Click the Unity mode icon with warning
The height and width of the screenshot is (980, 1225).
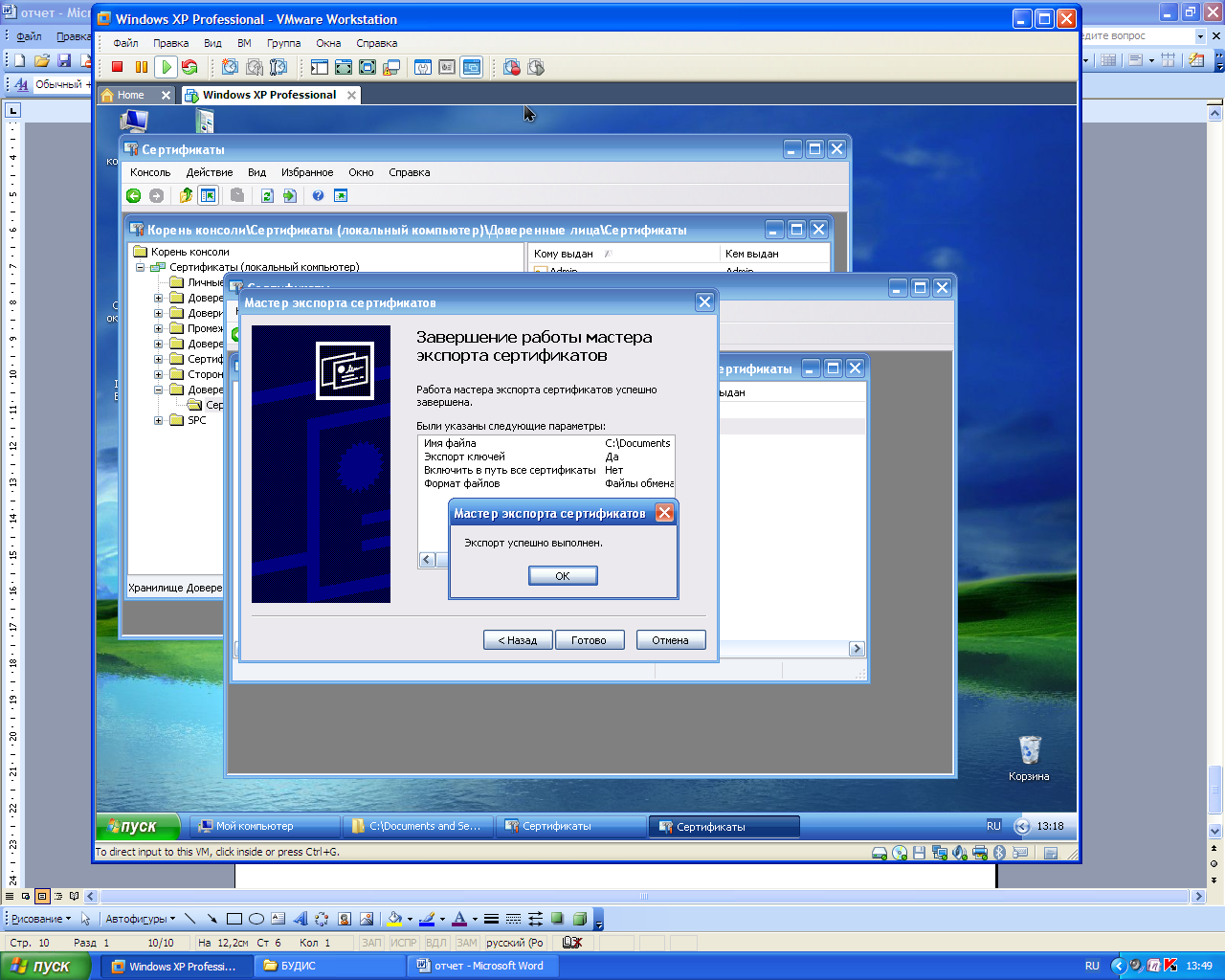coord(391,67)
